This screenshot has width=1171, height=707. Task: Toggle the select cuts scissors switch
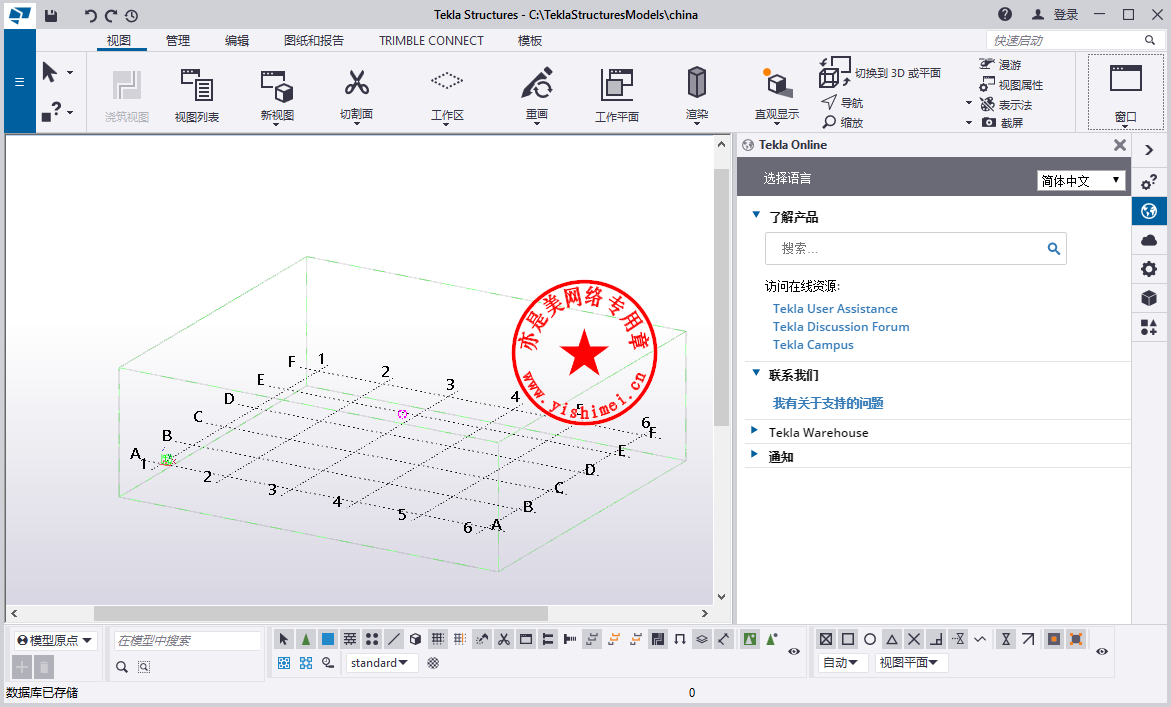pyautogui.click(x=504, y=639)
